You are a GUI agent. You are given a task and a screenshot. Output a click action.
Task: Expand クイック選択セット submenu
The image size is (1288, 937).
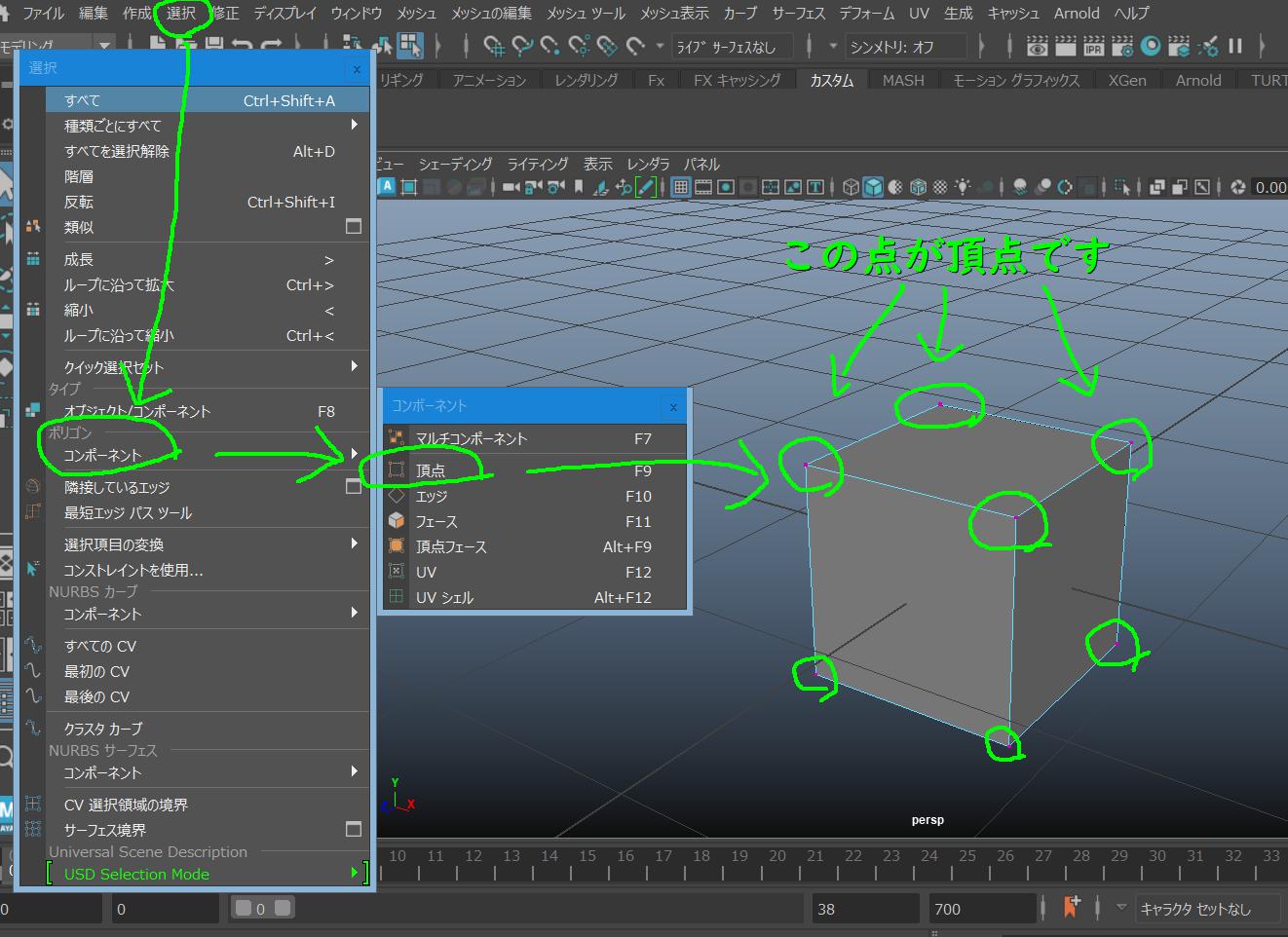coord(355,366)
